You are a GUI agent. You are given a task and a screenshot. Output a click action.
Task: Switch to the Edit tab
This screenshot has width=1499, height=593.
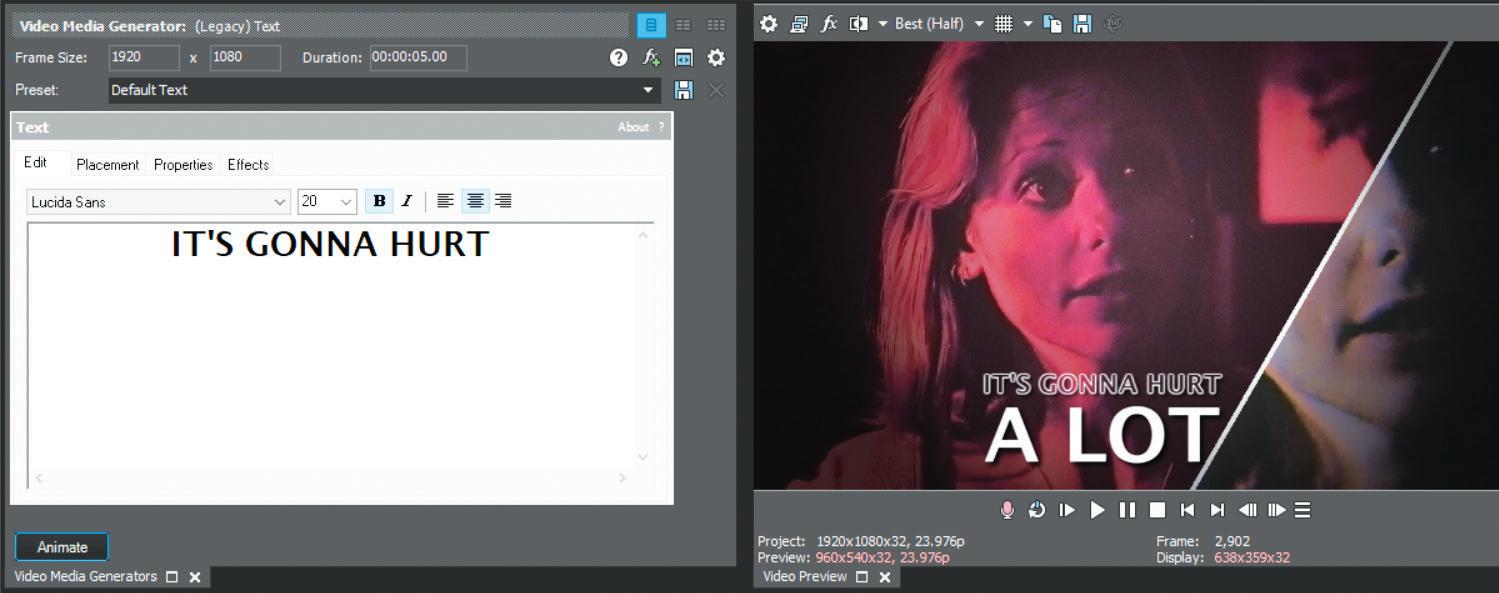[x=36, y=163]
